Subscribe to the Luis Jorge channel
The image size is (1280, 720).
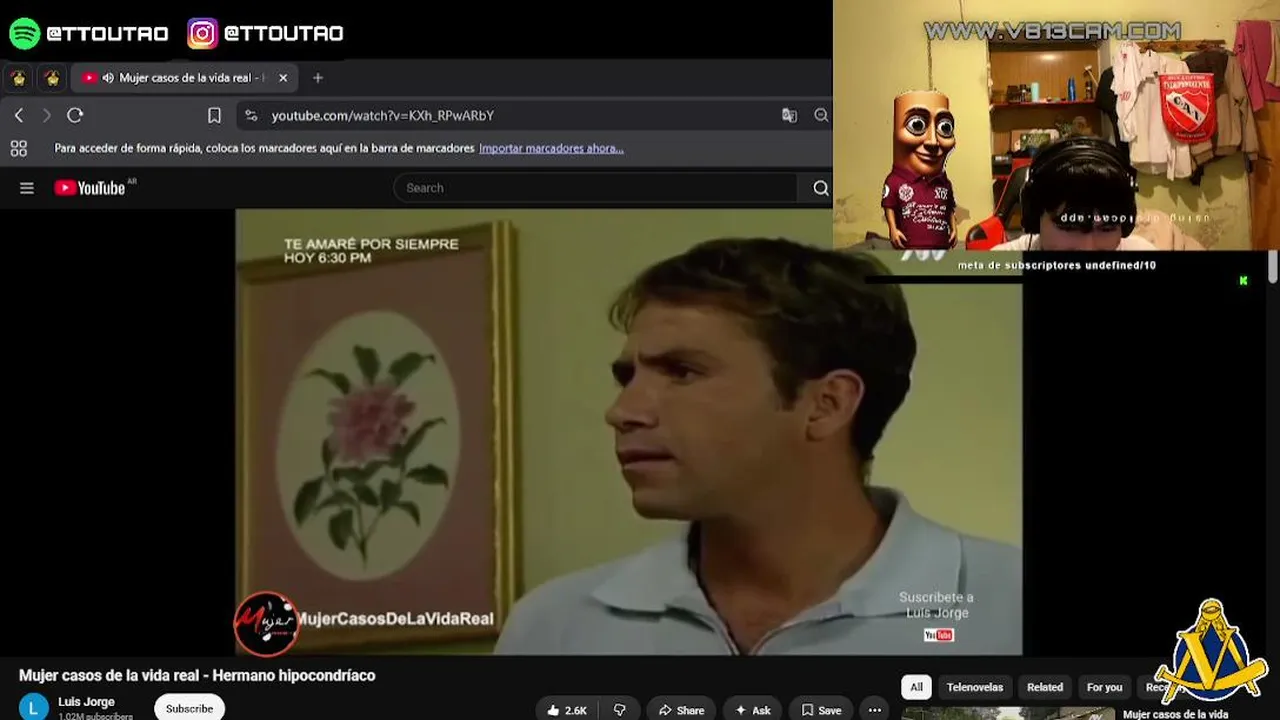[x=189, y=708]
